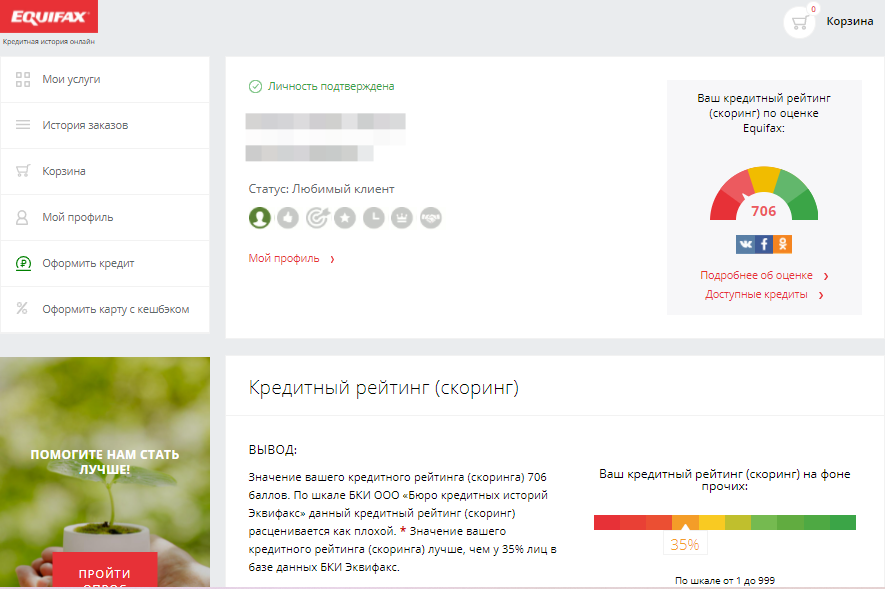Screen dimensions: 885x589
Task: Share rating via Facebook icon
Action: (764, 244)
